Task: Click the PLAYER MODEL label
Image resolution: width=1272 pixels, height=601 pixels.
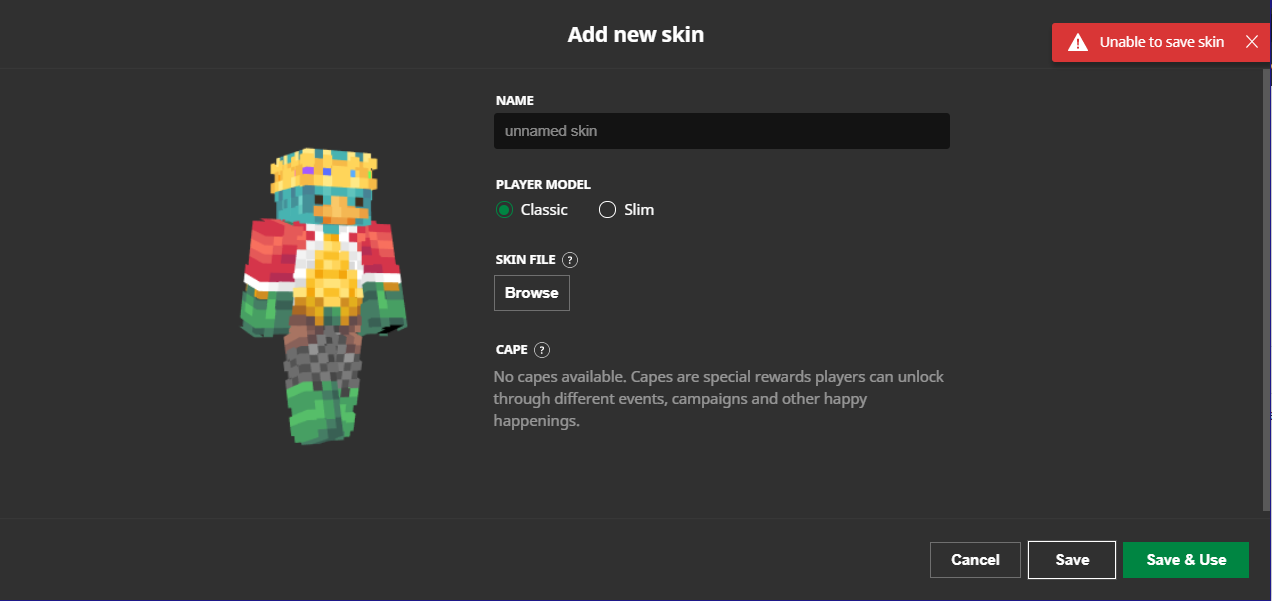Action: point(543,185)
